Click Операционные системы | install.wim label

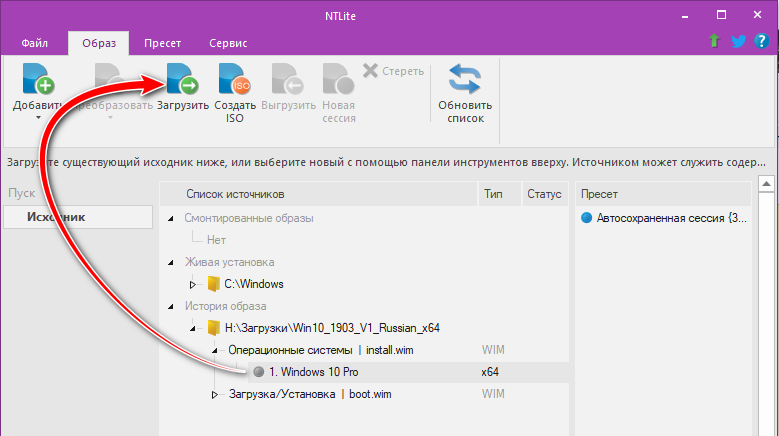[x=320, y=350]
